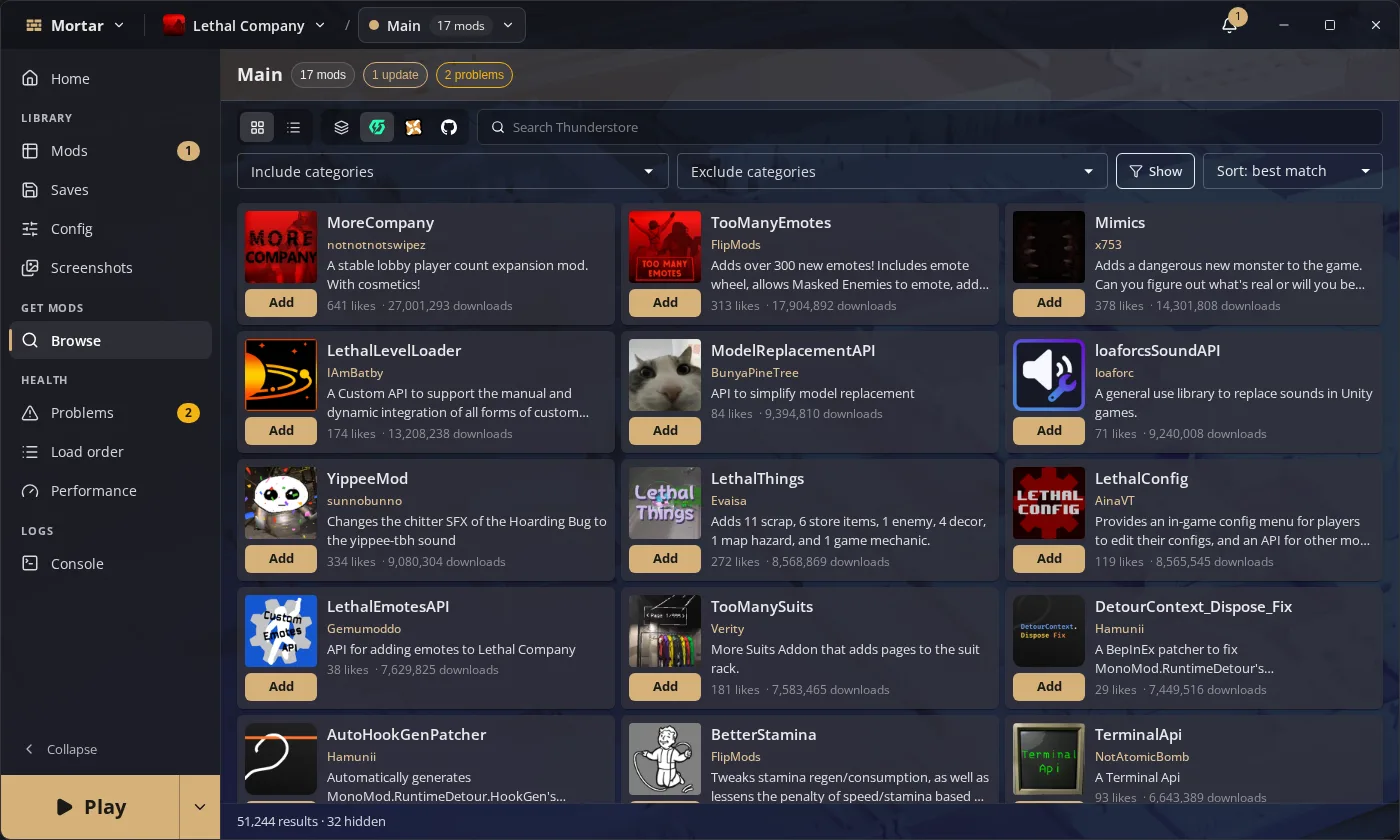This screenshot has height=840, width=1400.
Task: Add the TooManyEmotes mod
Action: tap(665, 302)
